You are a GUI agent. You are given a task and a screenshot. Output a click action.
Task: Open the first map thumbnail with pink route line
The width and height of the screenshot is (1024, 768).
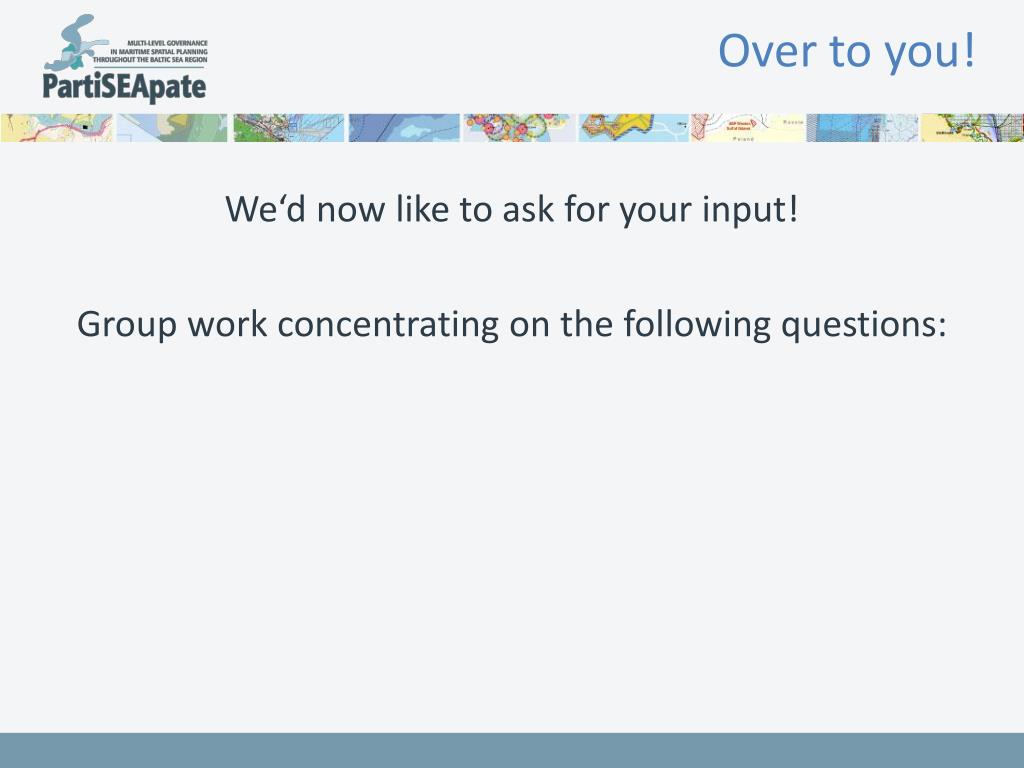[57, 127]
